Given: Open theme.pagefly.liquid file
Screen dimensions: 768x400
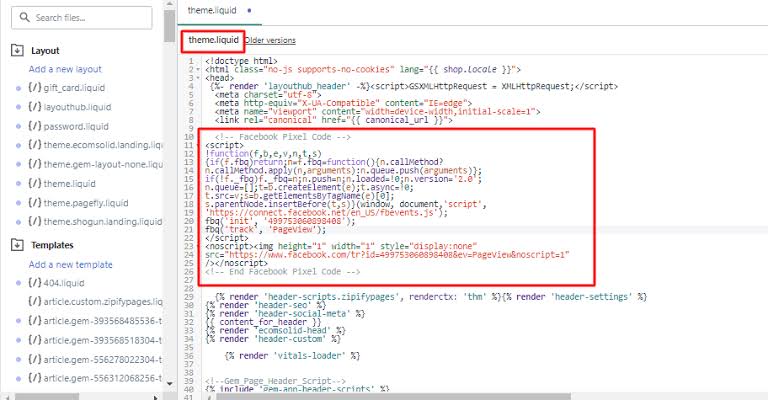Looking at the screenshot, I should point(86,203).
